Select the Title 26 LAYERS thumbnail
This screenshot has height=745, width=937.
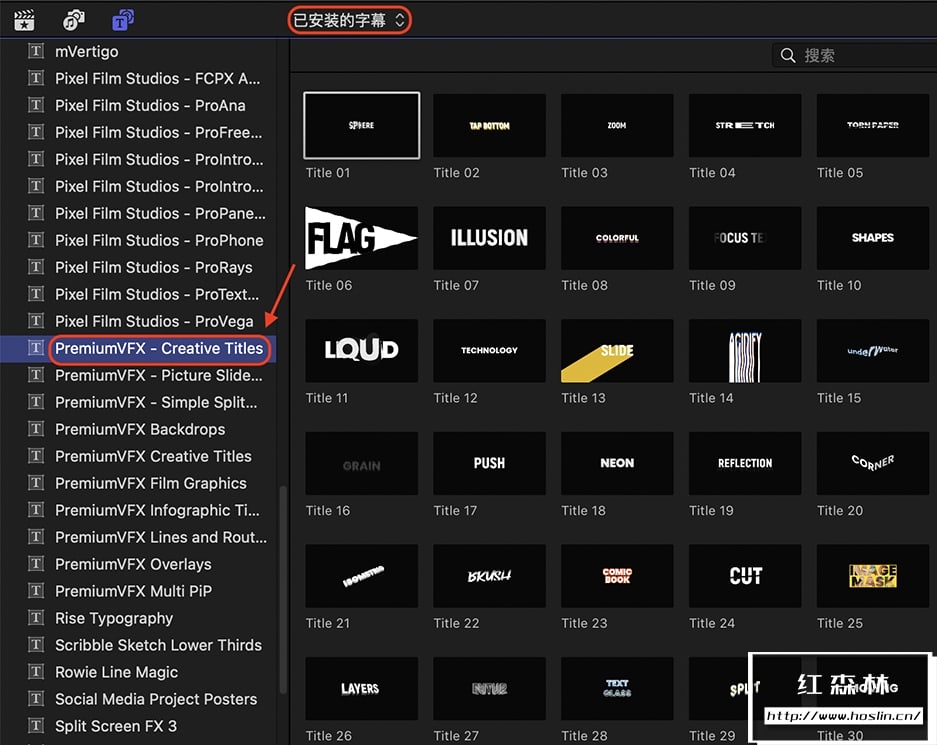click(x=362, y=688)
